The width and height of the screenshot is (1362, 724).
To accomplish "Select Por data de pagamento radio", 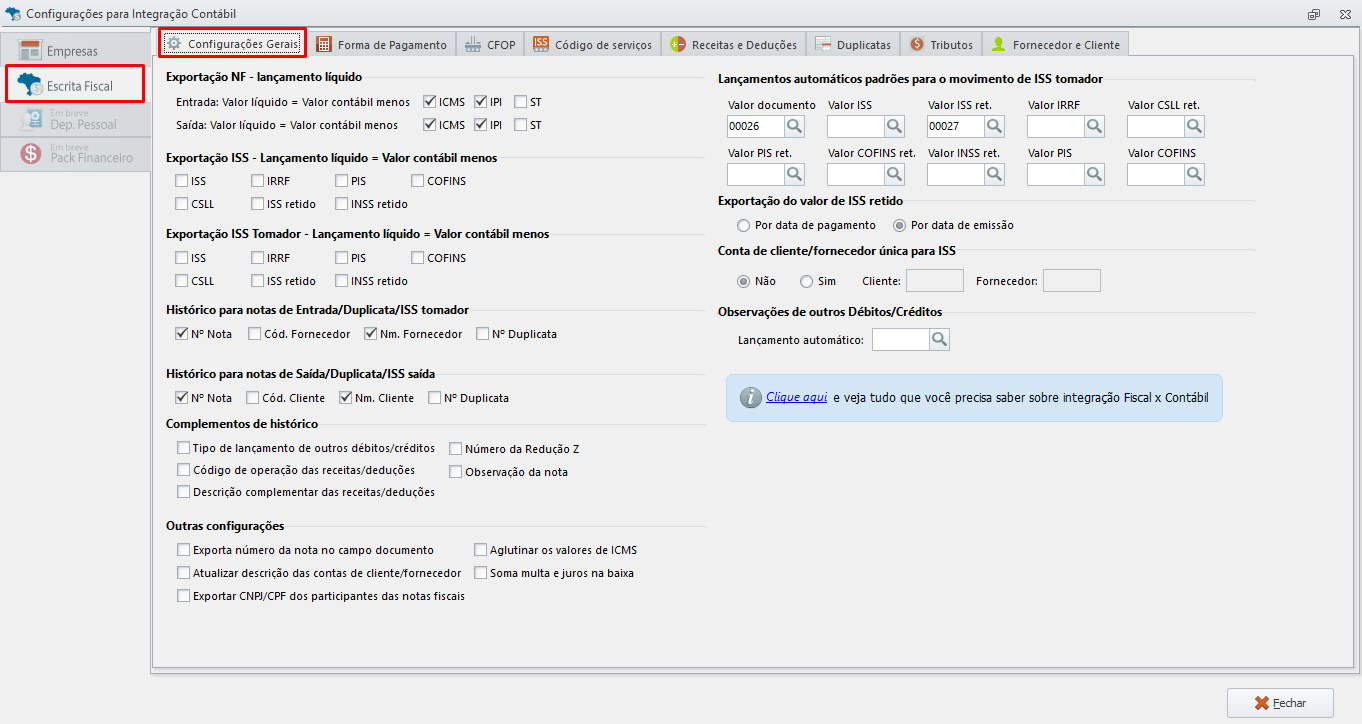I will point(743,225).
